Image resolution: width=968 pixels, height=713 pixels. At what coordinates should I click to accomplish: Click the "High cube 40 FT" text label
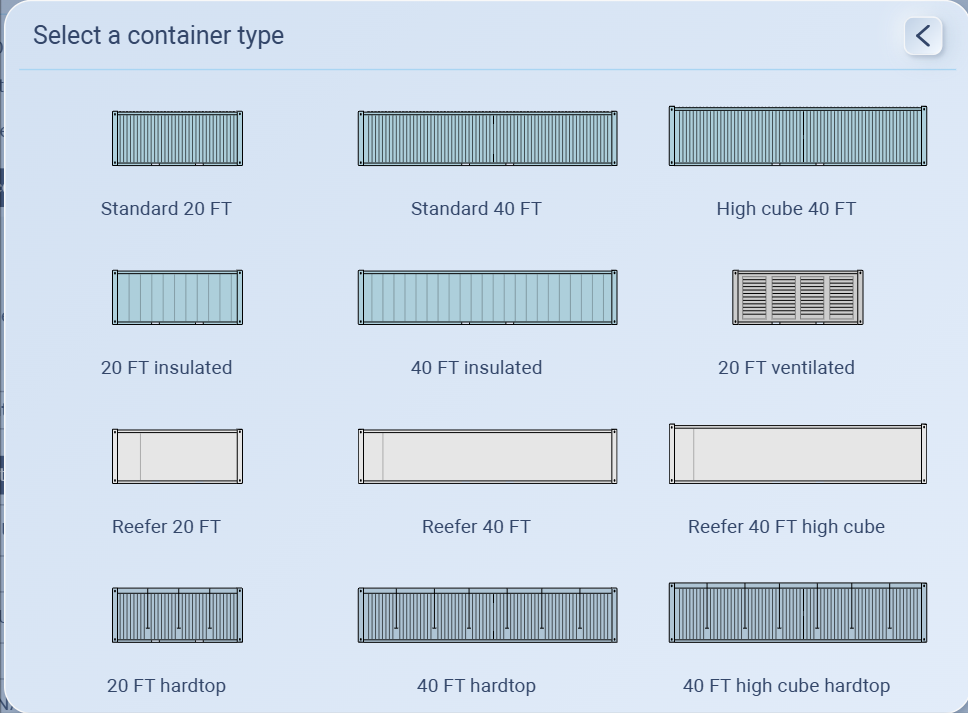(786, 209)
